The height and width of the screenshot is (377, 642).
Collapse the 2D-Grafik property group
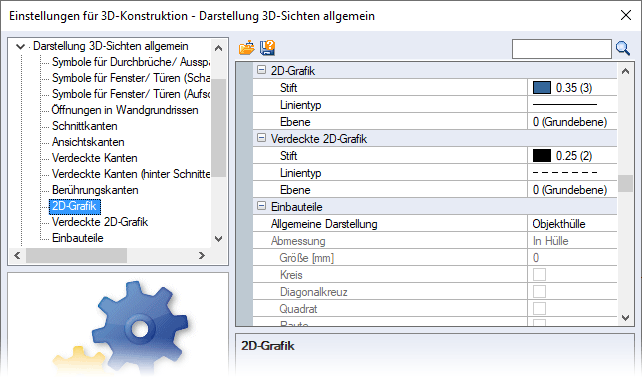(261, 70)
